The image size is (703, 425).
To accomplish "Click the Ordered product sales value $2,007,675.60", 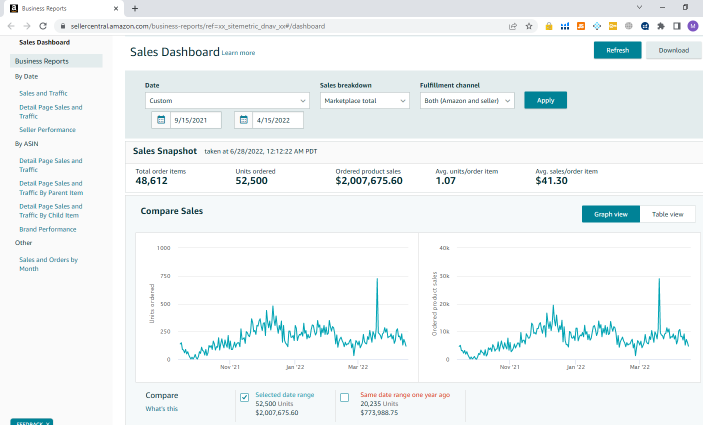I will tap(369, 181).
